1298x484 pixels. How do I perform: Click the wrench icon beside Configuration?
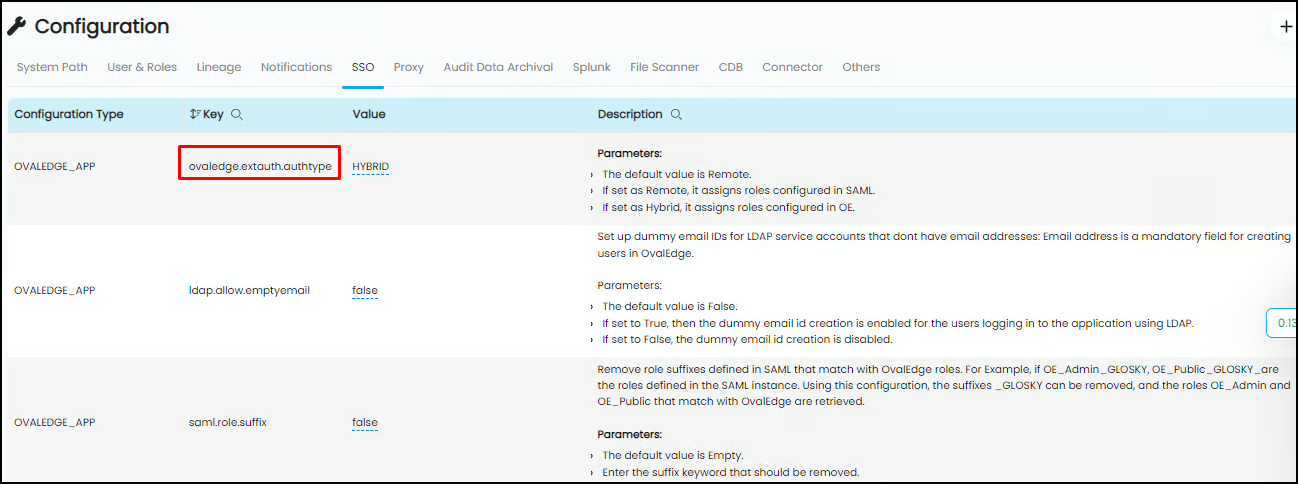pos(17,27)
